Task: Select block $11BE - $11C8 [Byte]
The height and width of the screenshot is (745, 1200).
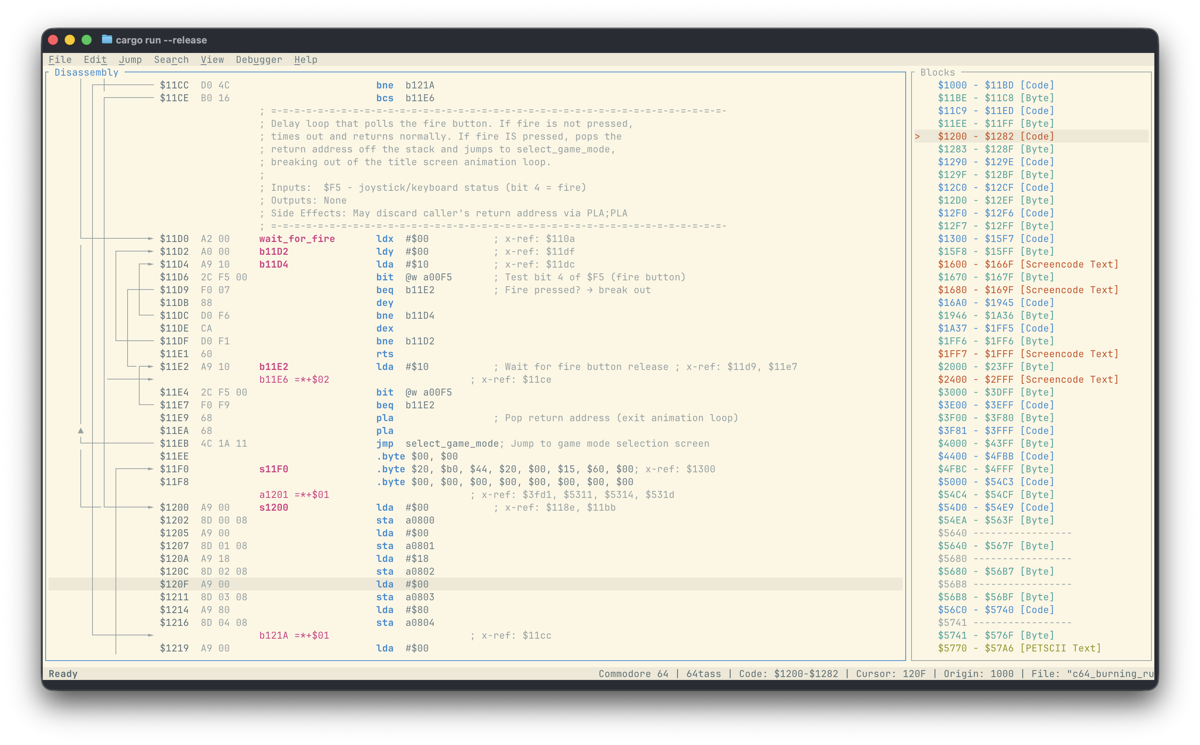Action: point(995,98)
